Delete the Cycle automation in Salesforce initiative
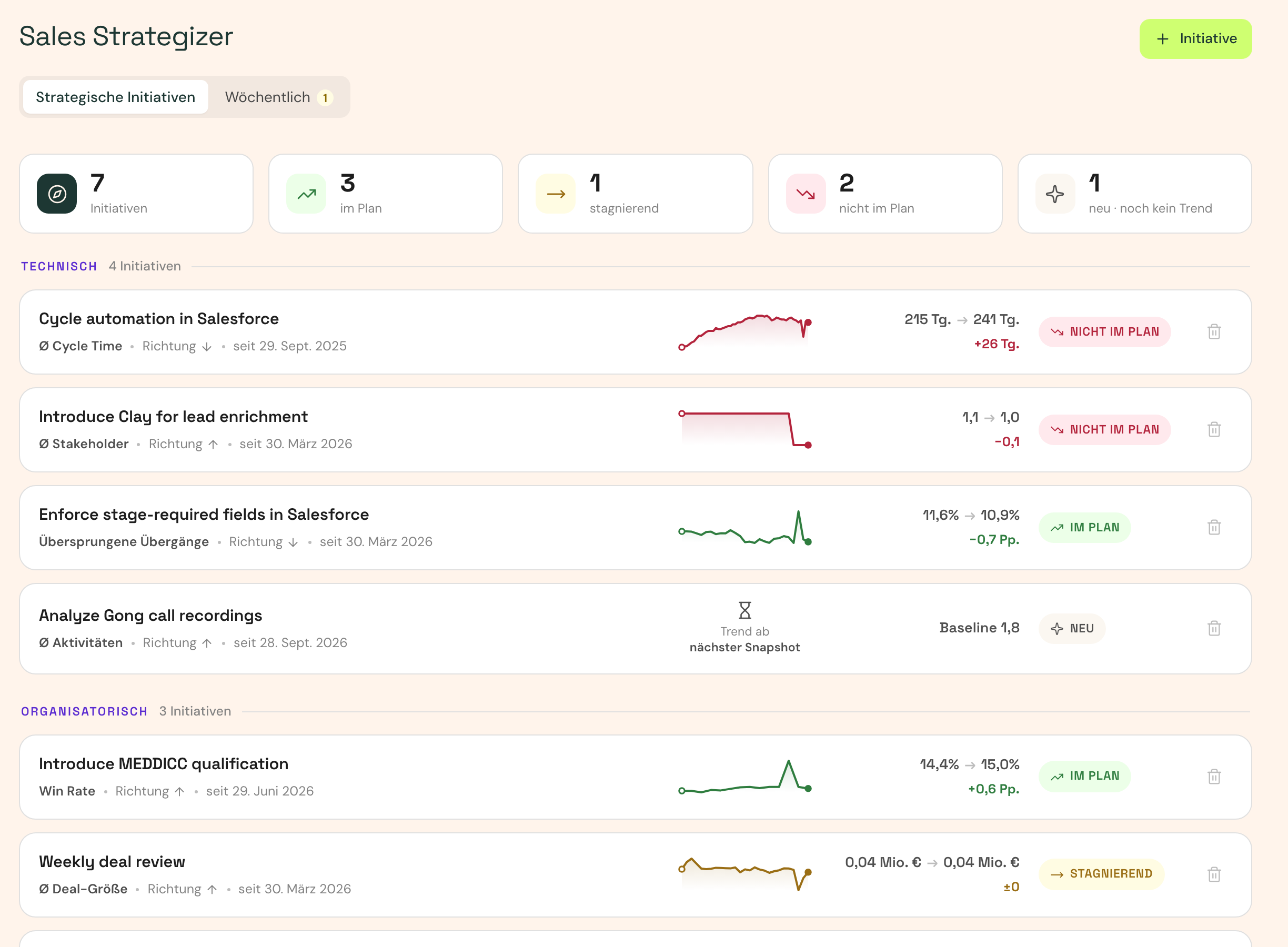1288x947 pixels. click(x=1213, y=331)
